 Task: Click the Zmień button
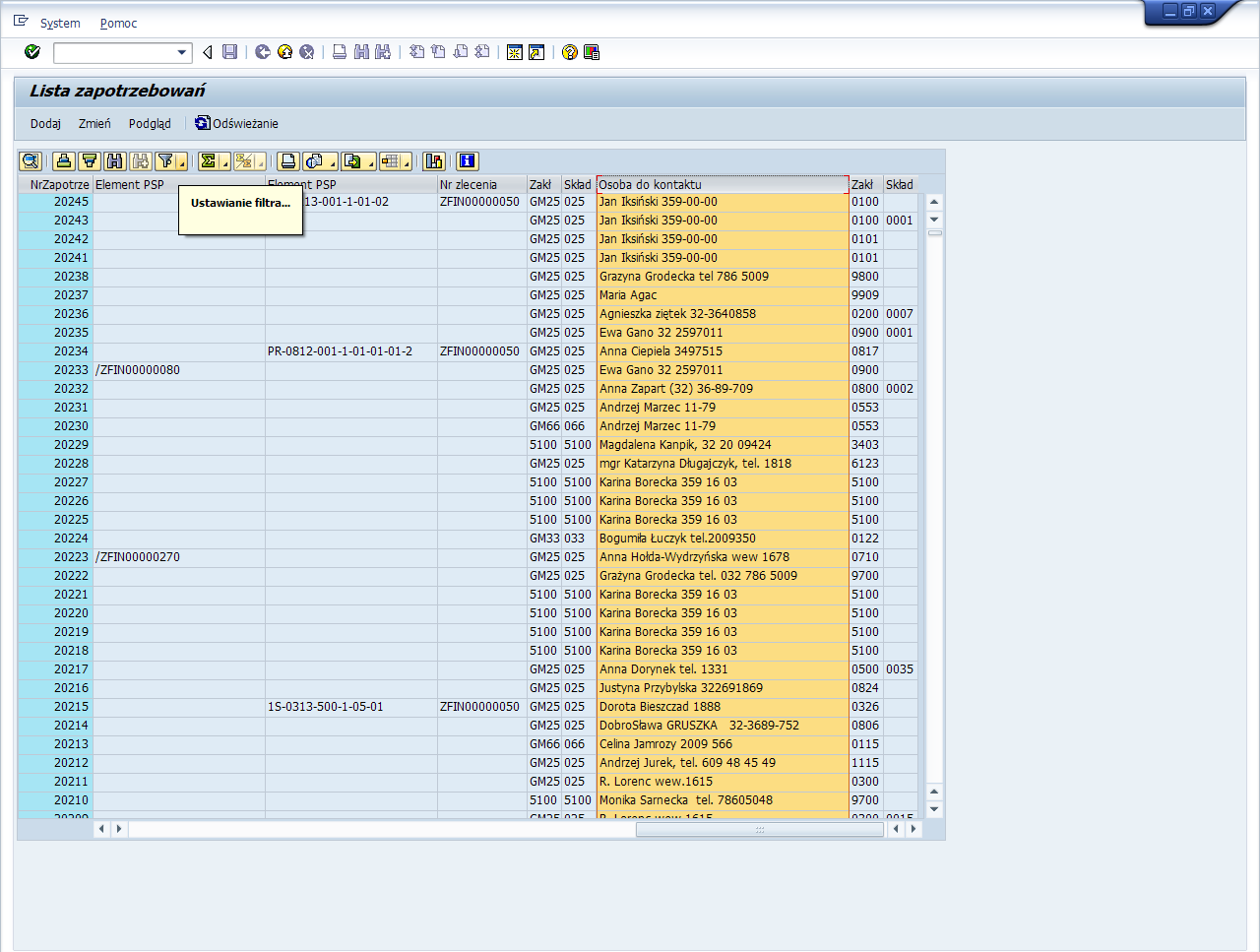point(94,124)
